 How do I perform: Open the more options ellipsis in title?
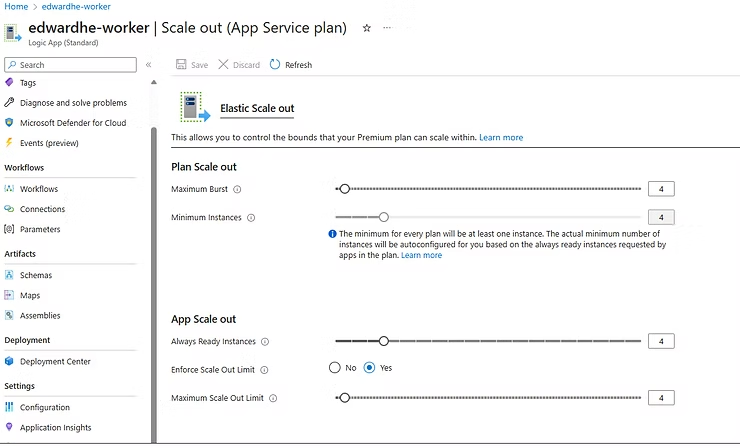coord(387,28)
